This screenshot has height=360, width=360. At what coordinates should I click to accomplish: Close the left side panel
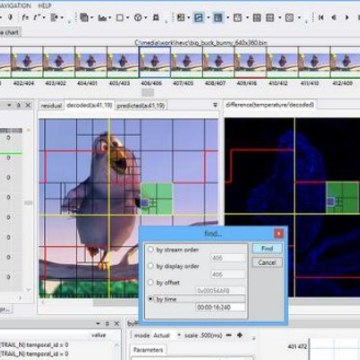pos(28,105)
